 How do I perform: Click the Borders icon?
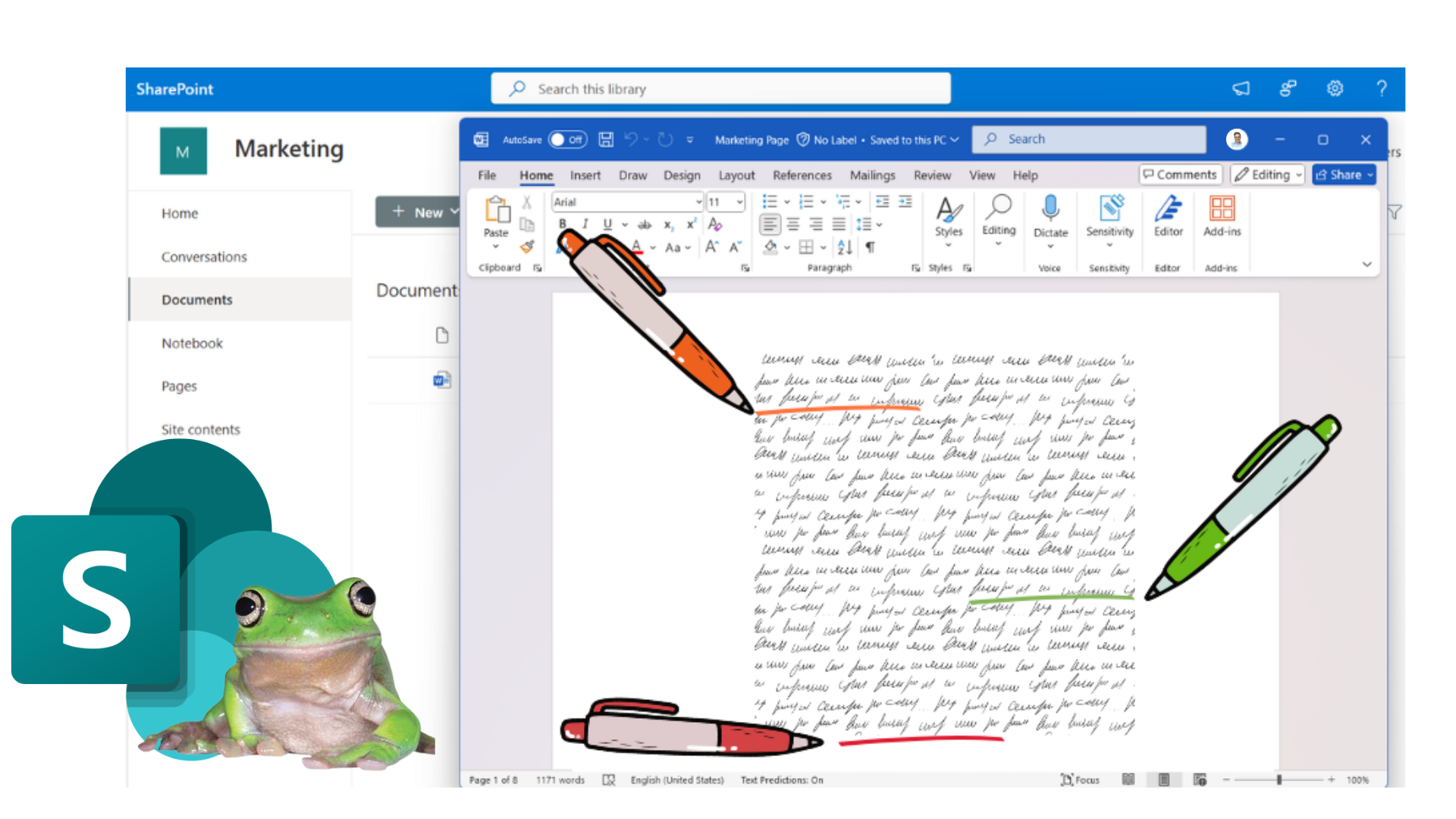click(806, 247)
